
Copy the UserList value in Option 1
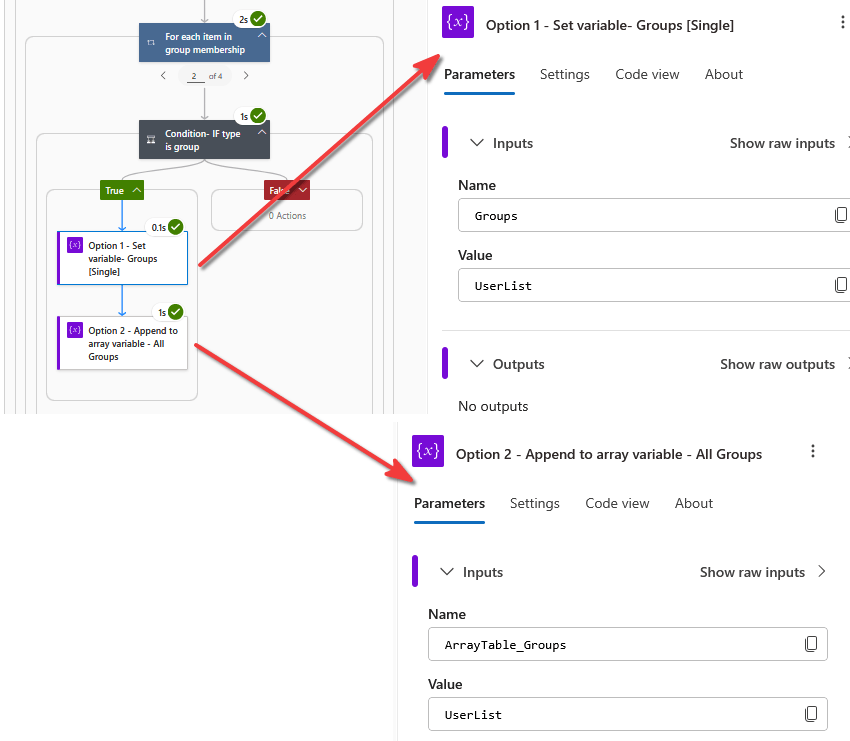pos(841,285)
